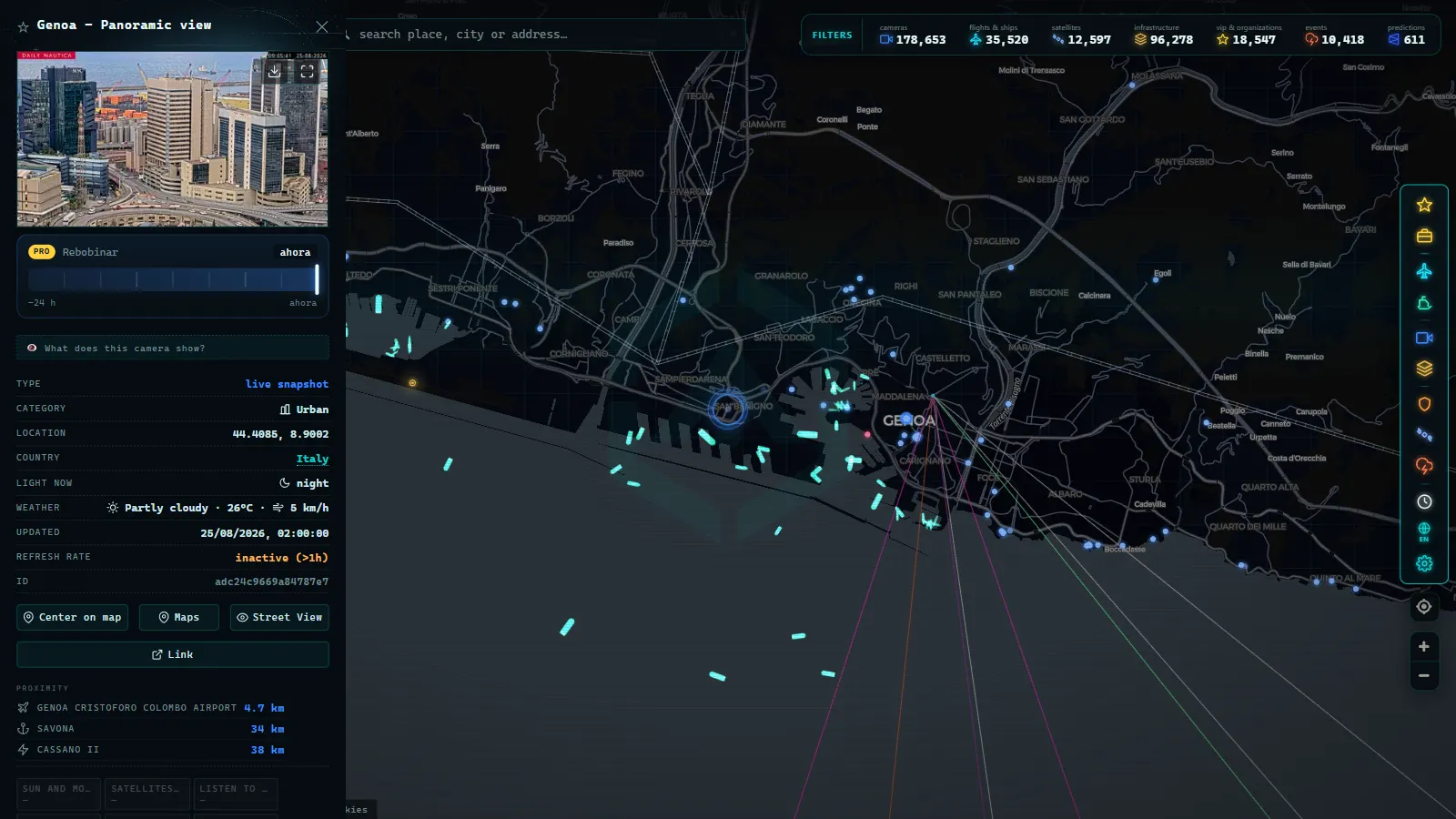Open the clock history icon in sidebar
Screen dimensions: 1456x819
pos(1424,501)
